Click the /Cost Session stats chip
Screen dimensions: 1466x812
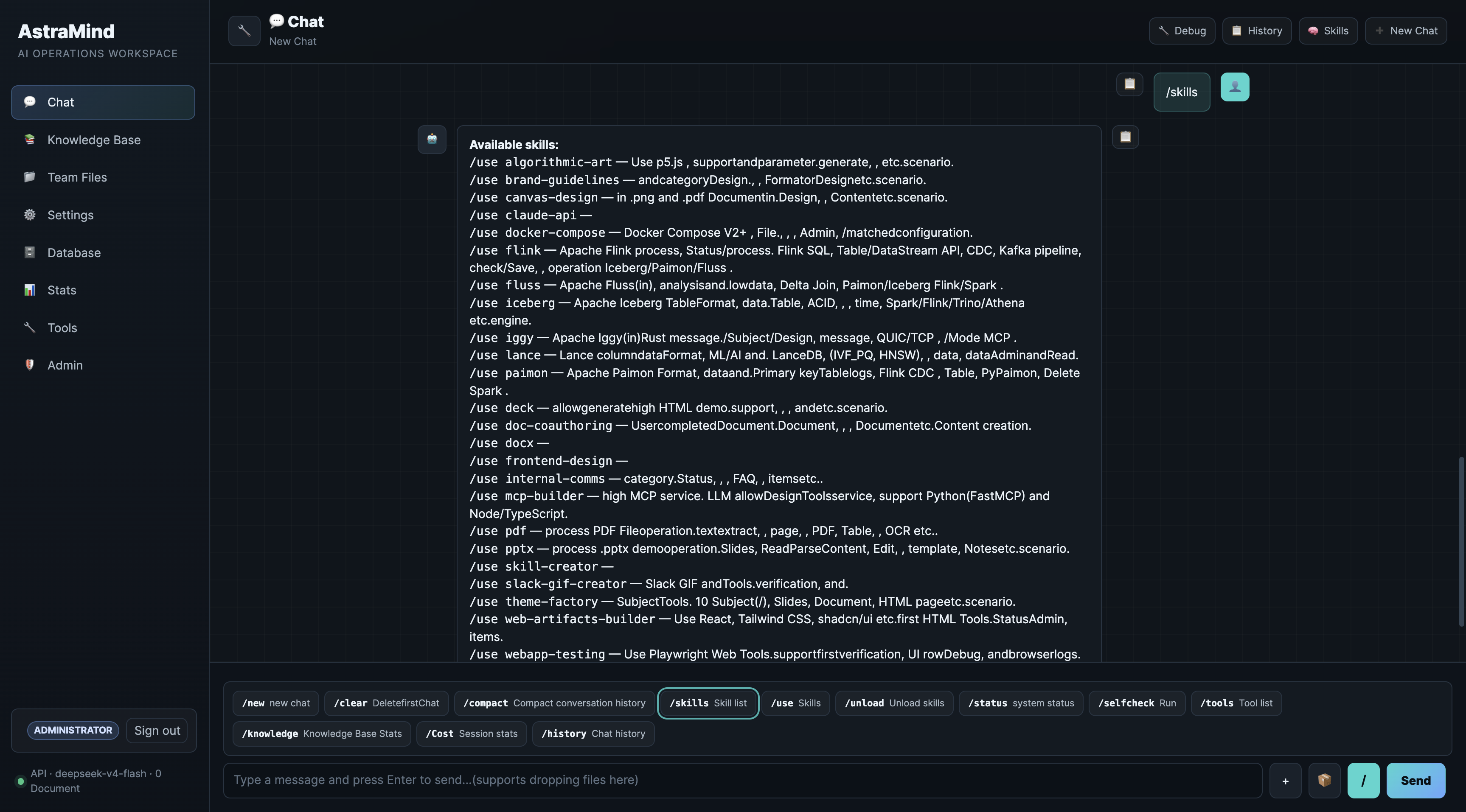(x=472, y=734)
